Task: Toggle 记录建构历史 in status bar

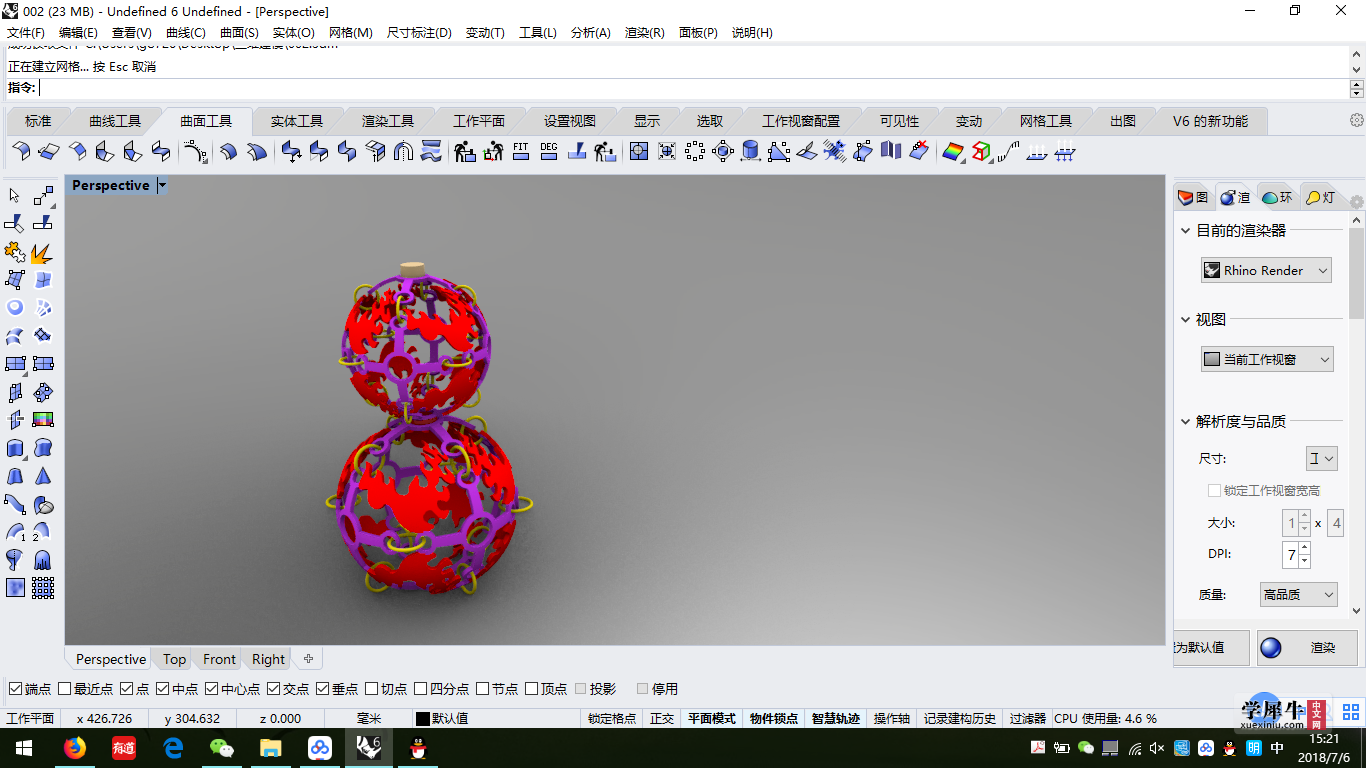Action: point(960,718)
